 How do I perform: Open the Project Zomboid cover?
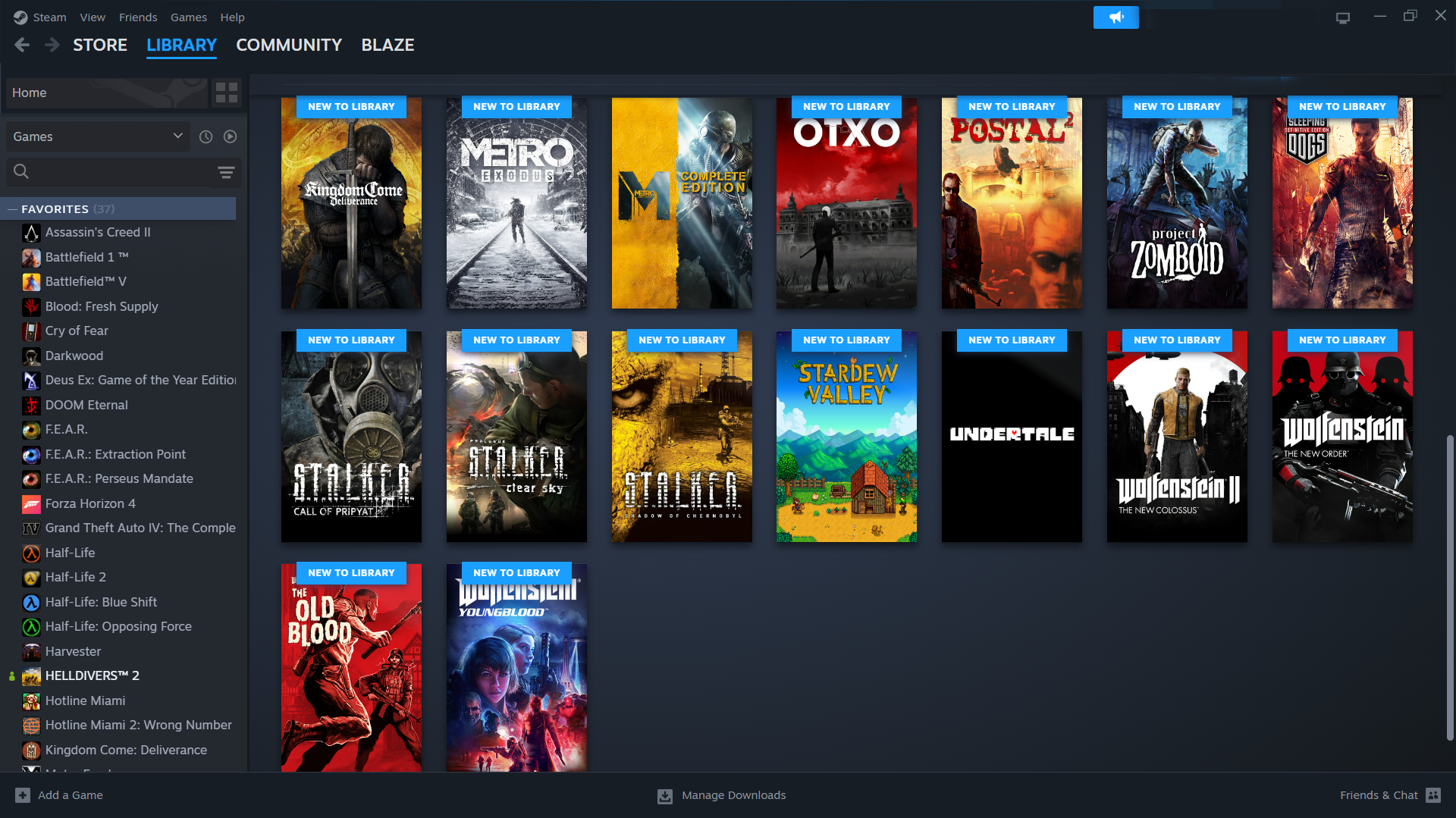tap(1177, 203)
